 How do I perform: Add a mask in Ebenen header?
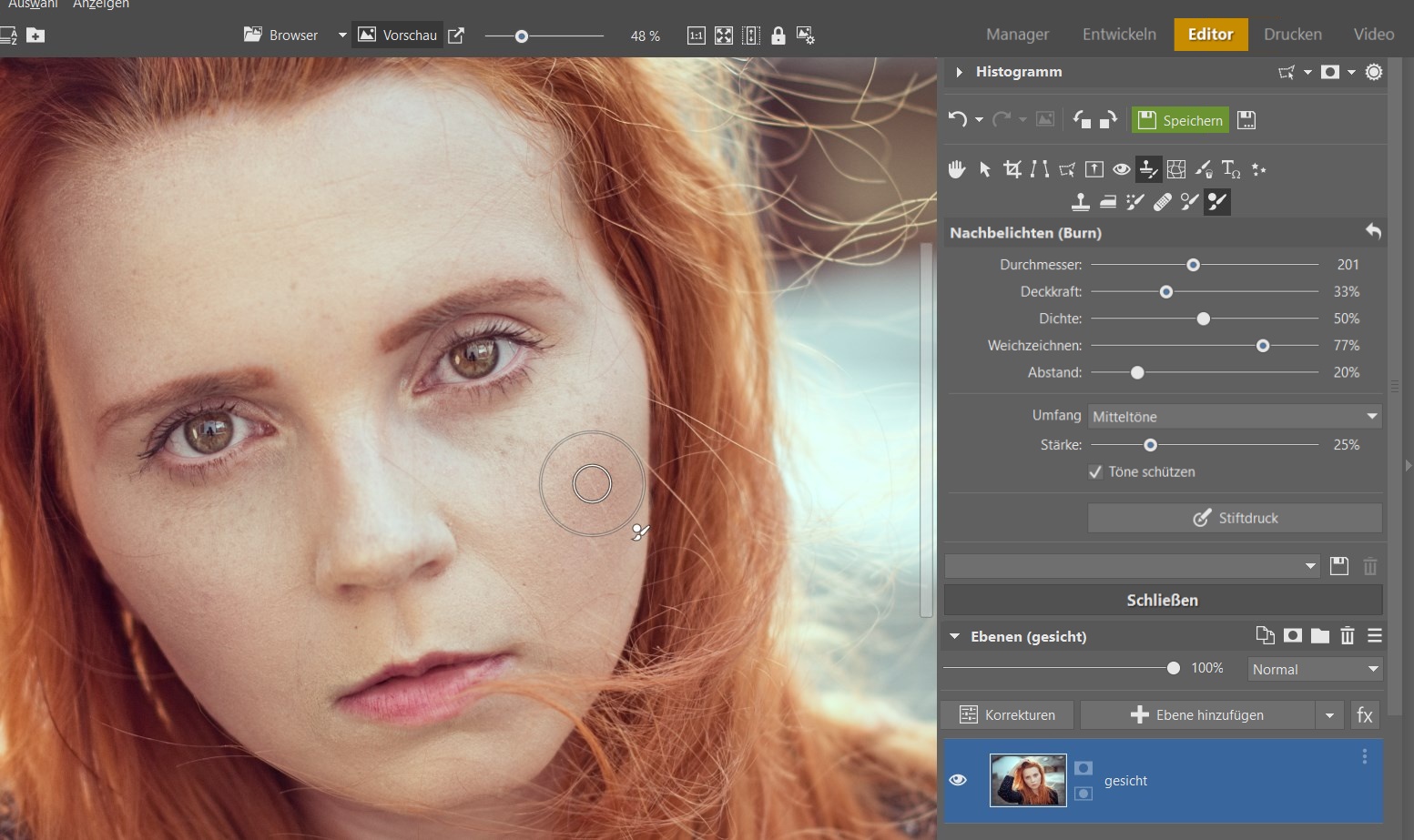point(1293,636)
